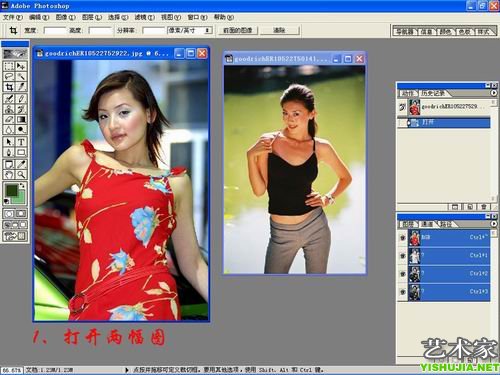Image resolution: width=500 pixels, height=375 pixels.
Task: Select the Airbrush tool
Action: [9, 98]
